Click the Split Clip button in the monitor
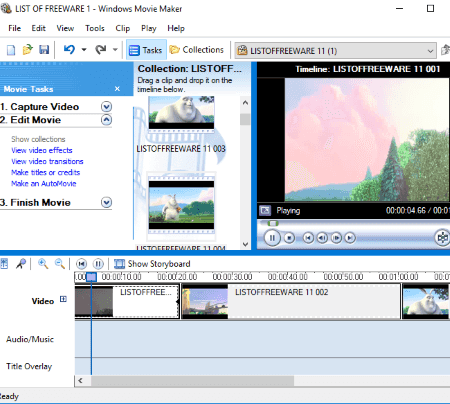The image size is (450, 404). pos(443,238)
